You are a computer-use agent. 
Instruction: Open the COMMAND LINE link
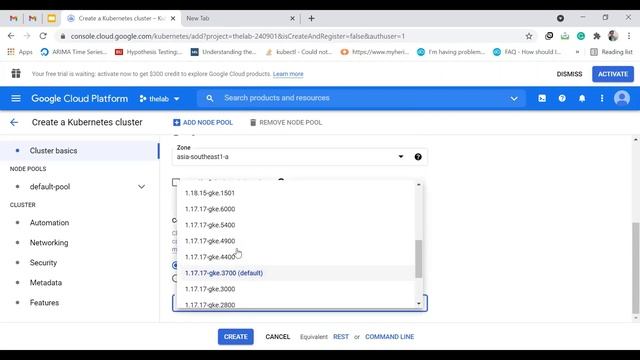point(389,337)
